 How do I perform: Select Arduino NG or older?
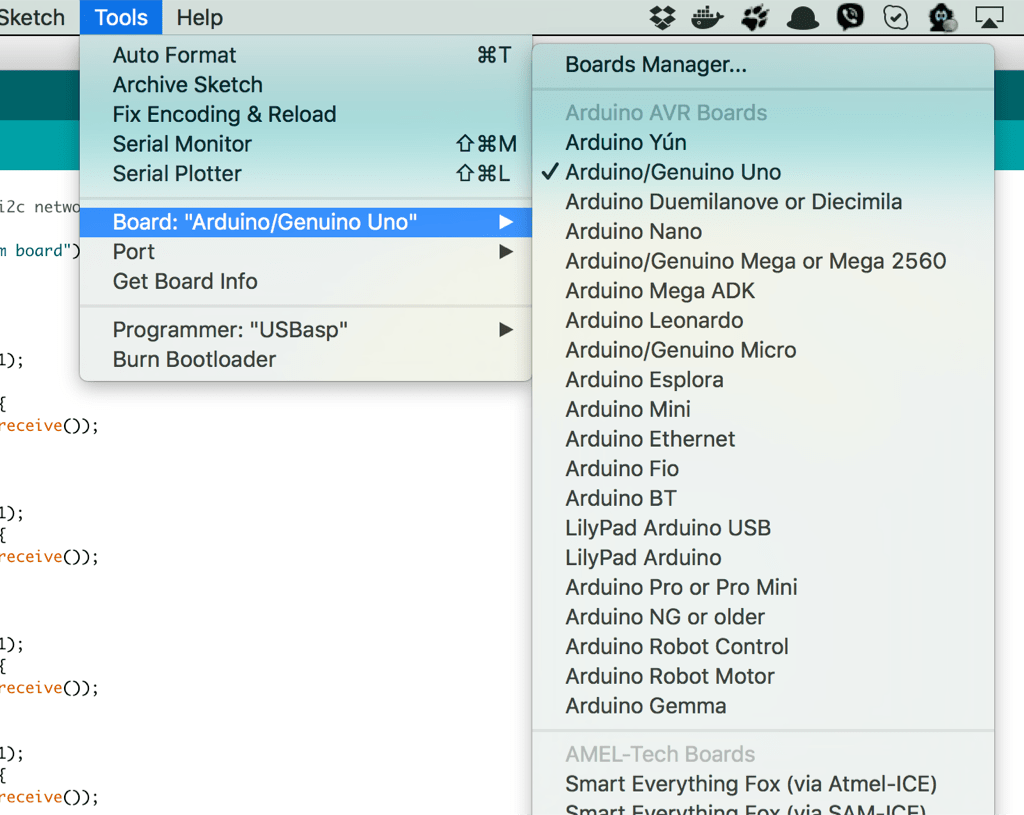763,617
